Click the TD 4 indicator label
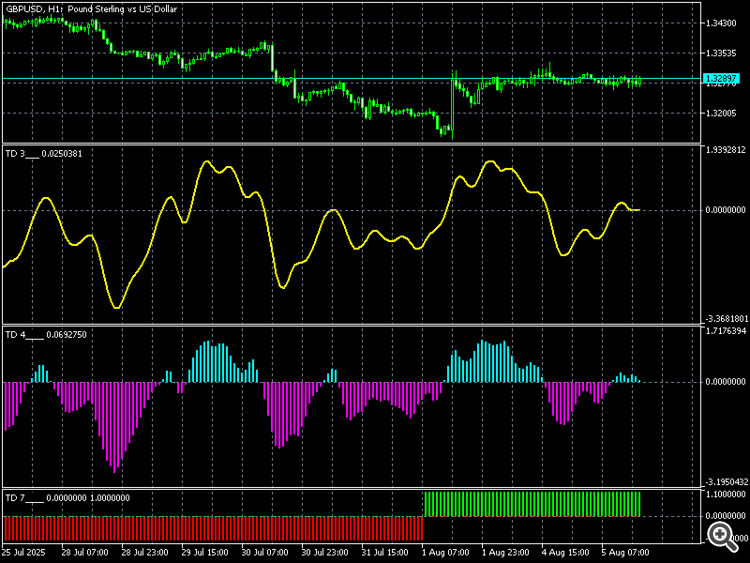Image resolution: width=750 pixels, height=563 pixels. tap(24, 335)
